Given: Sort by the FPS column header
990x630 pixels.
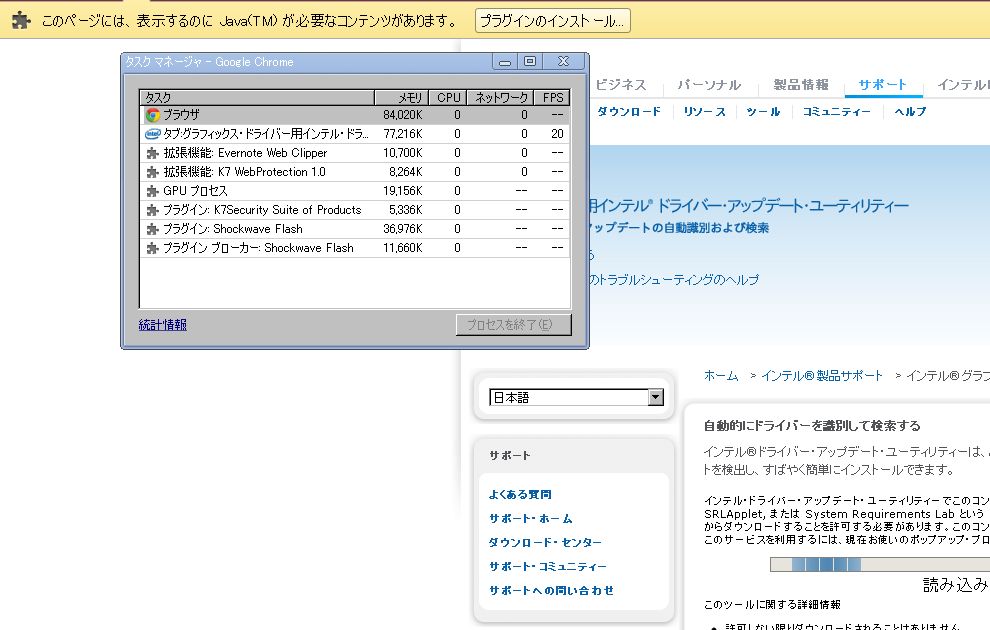Looking at the screenshot, I should pyautogui.click(x=552, y=97).
